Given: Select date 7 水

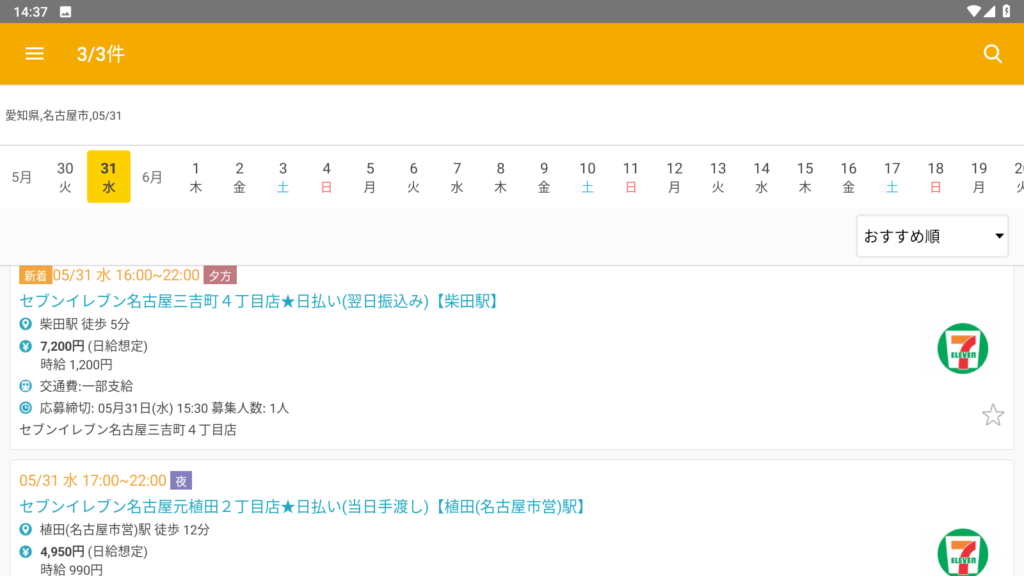Looking at the screenshot, I should point(456,177).
